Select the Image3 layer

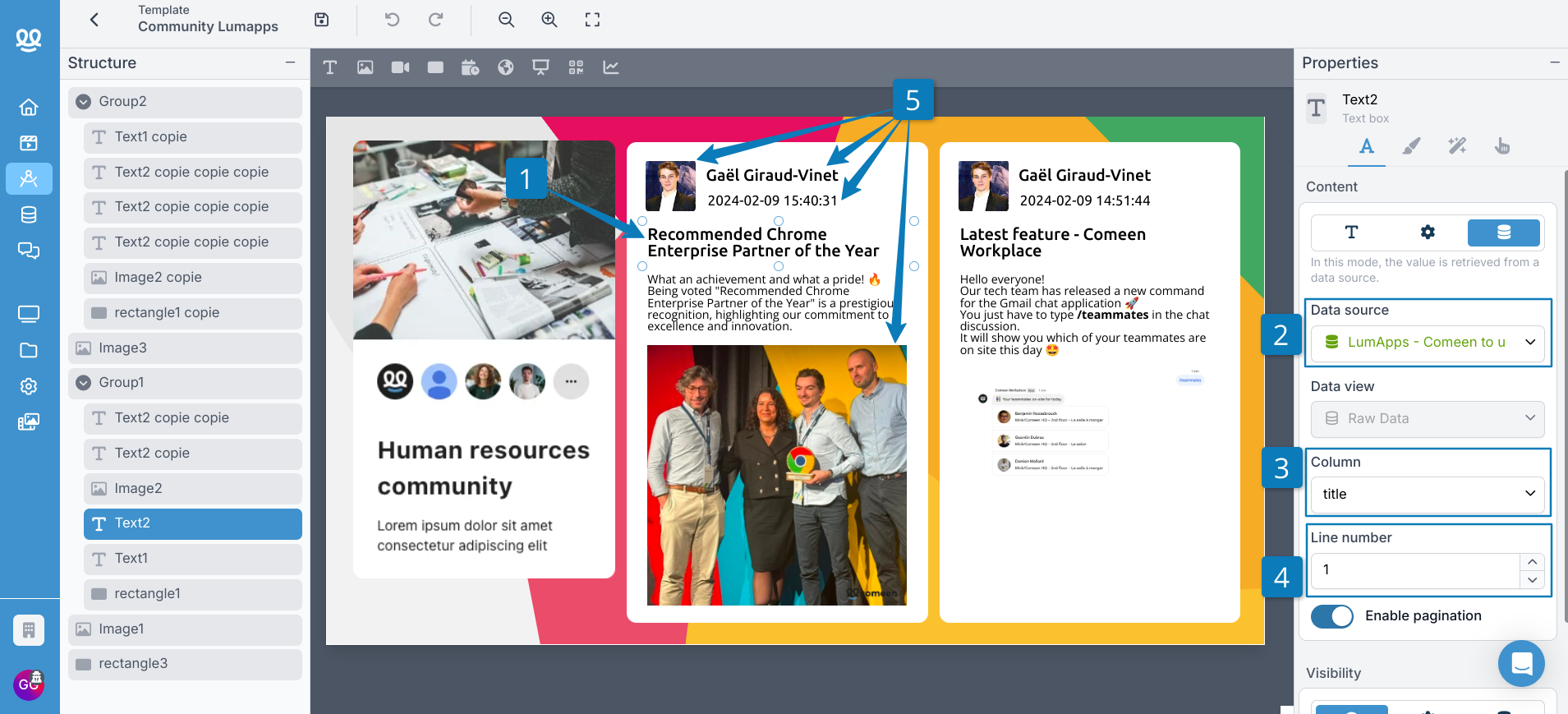(185, 348)
